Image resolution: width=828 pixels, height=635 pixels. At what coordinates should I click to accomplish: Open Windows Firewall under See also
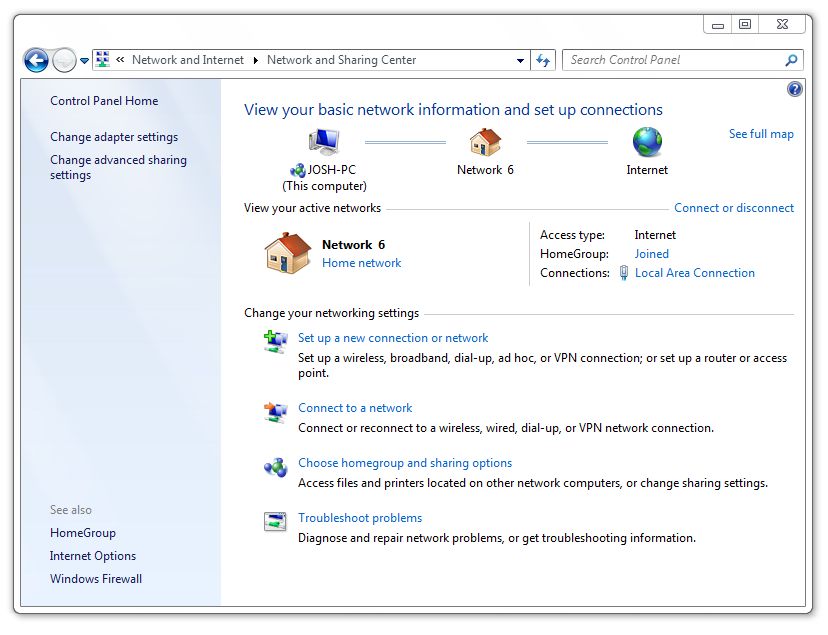[x=96, y=579]
